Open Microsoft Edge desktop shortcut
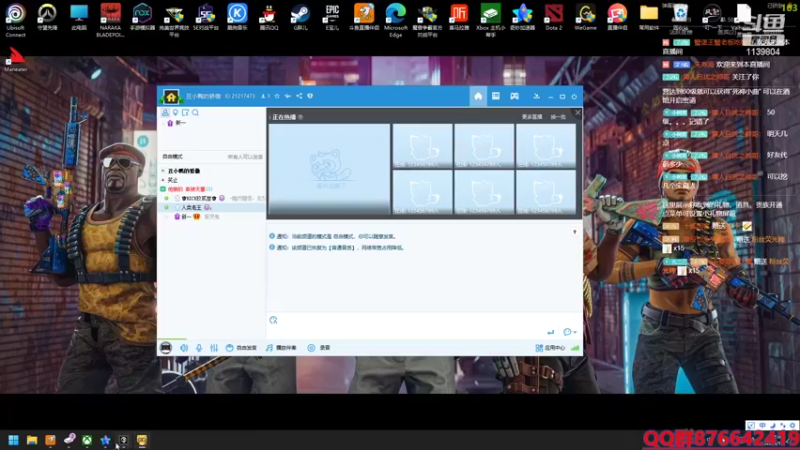The width and height of the screenshot is (800, 450). (396, 20)
